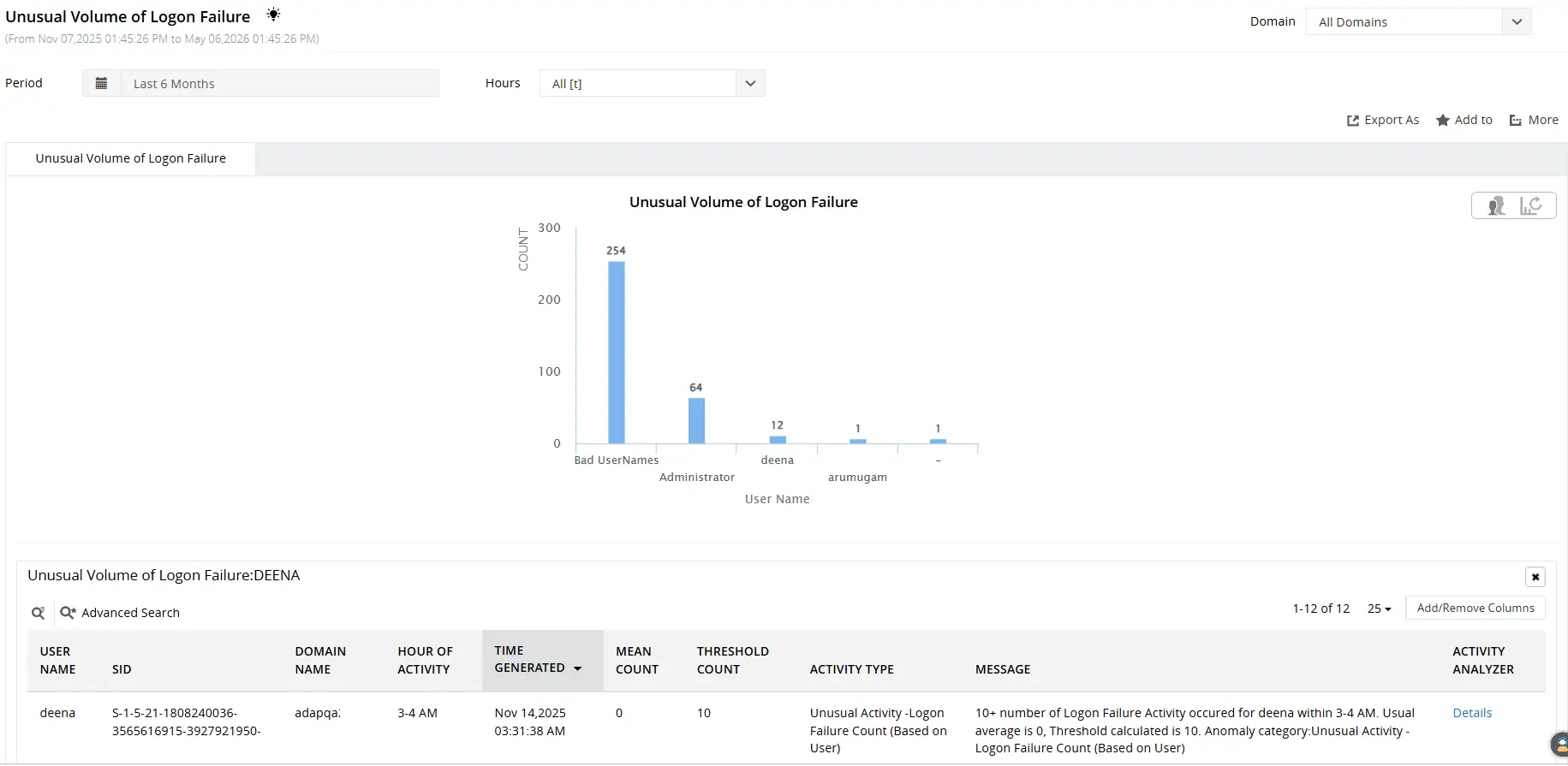Switch chart to trend graph icon
Viewport: 1568px width, 766px height.
[1530, 205]
